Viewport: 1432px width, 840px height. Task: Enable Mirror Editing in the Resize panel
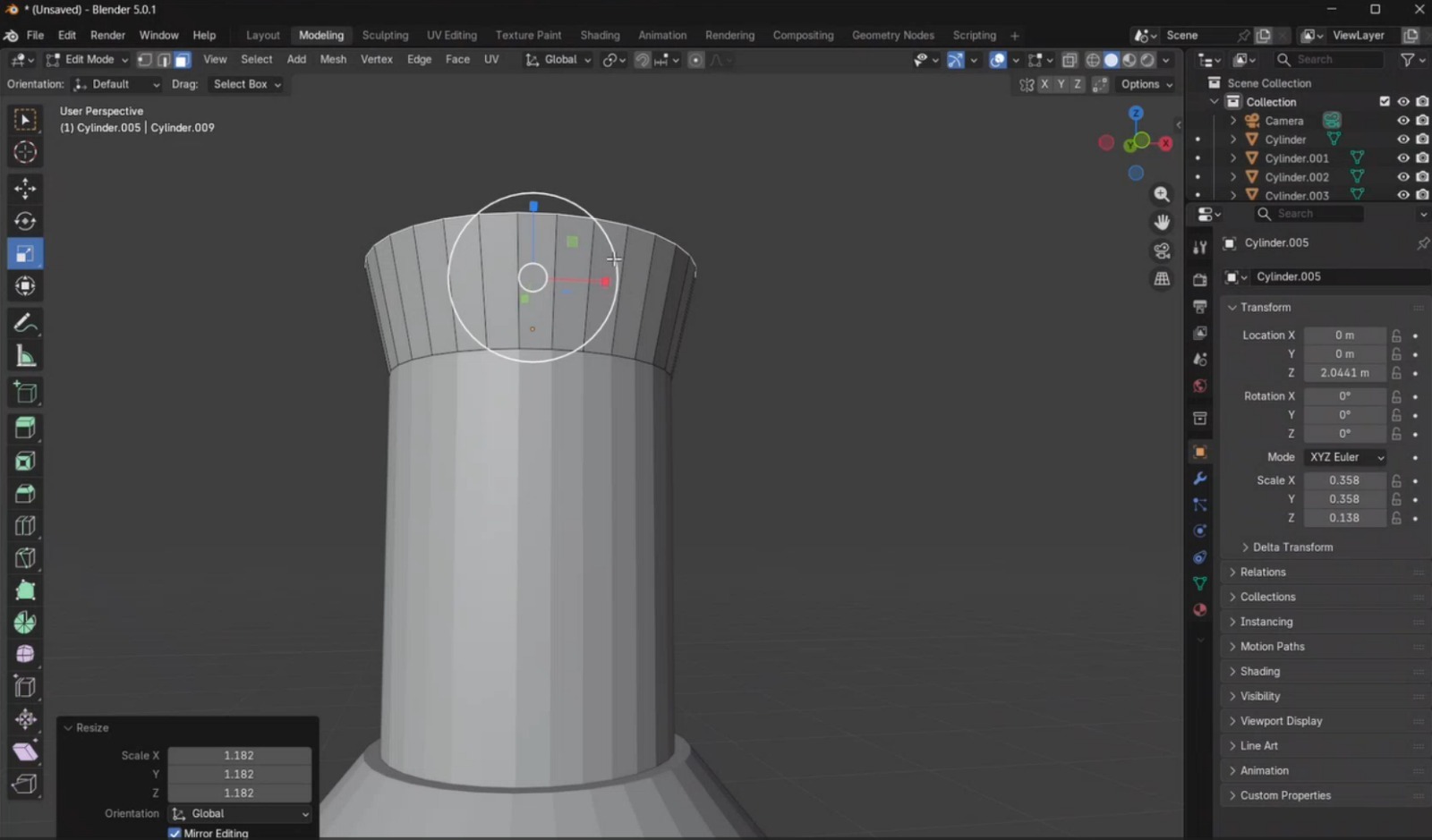click(175, 832)
